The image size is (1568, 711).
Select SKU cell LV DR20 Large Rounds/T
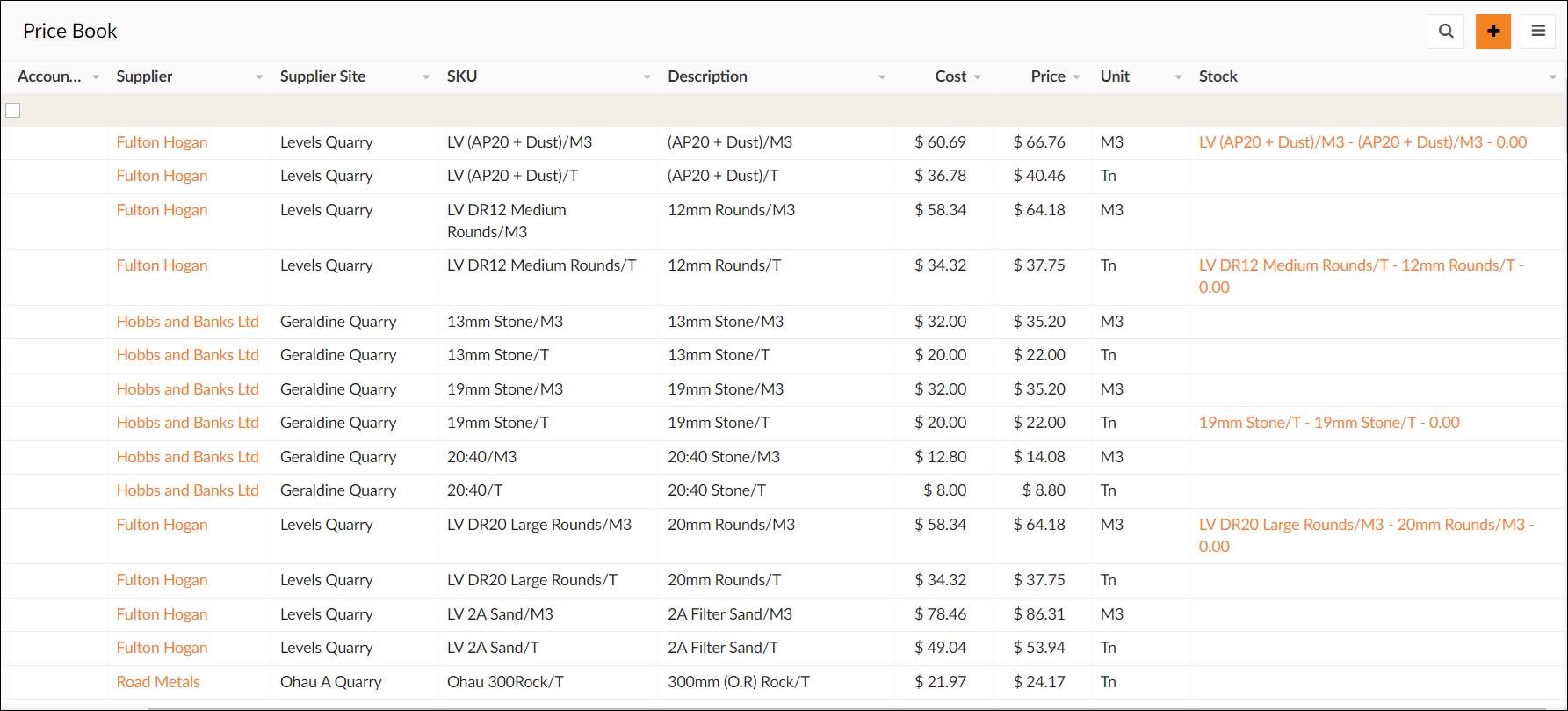[x=531, y=580]
